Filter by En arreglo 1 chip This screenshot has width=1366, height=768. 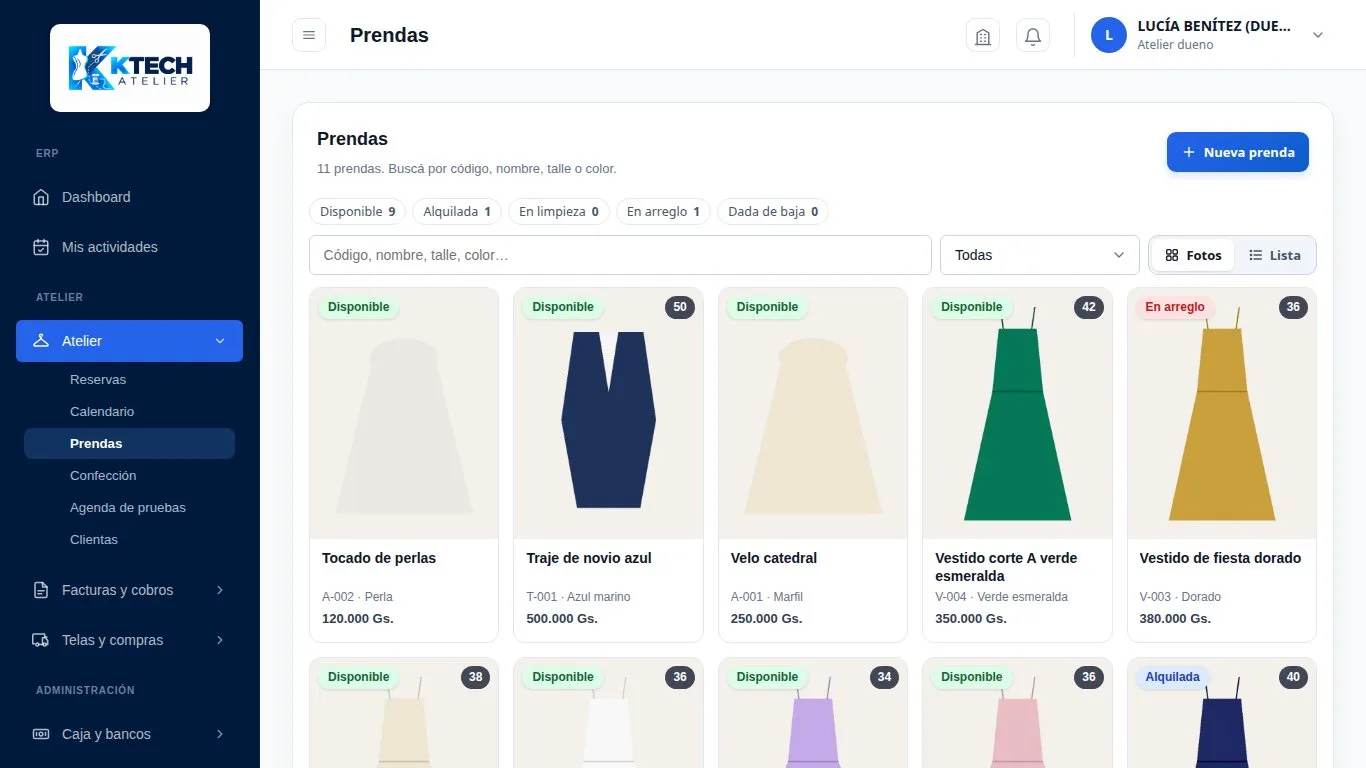click(663, 212)
